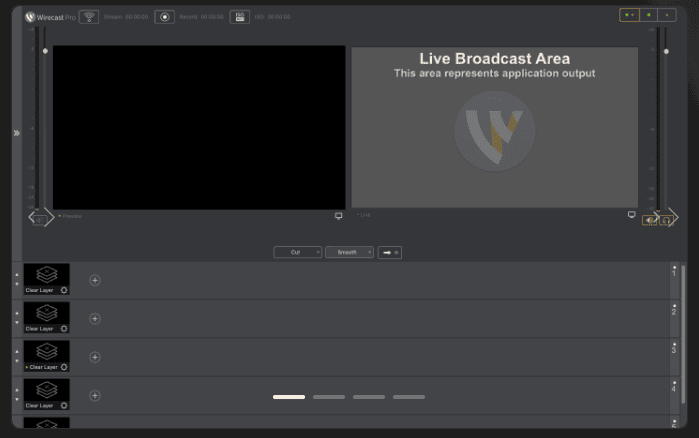
Task: Click the Go arrow transition button
Action: coord(390,253)
